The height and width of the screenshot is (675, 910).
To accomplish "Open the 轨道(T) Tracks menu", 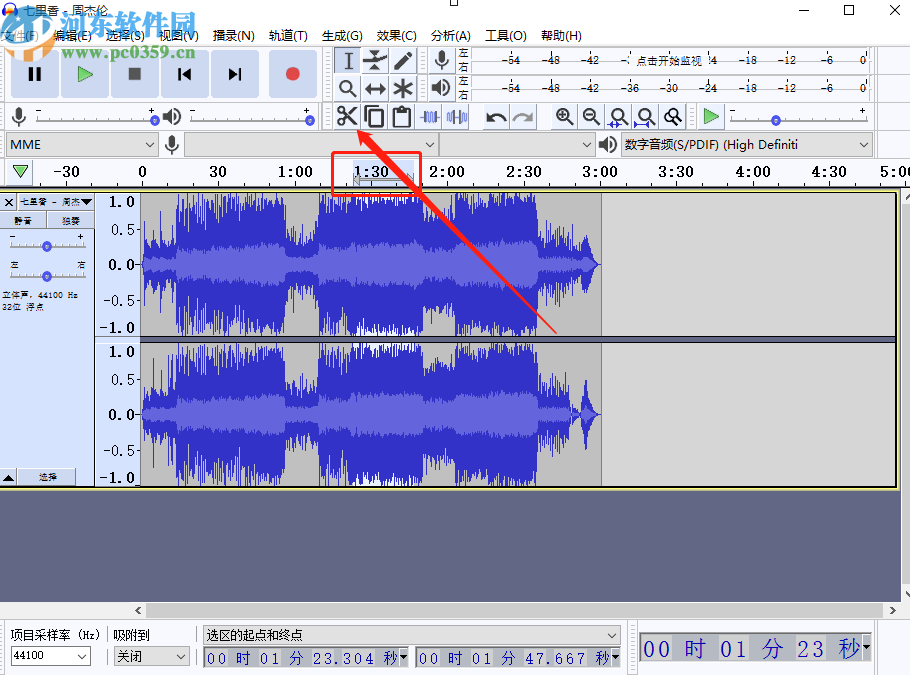I will [x=288, y=36].
